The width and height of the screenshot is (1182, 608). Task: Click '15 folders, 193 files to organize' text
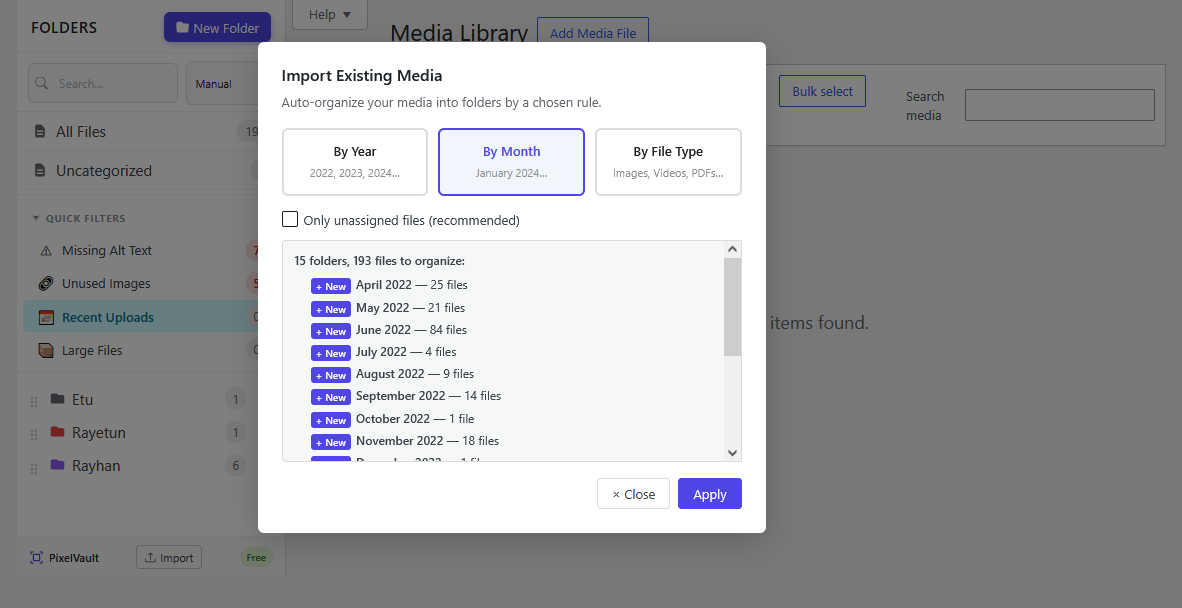point(379,261)
